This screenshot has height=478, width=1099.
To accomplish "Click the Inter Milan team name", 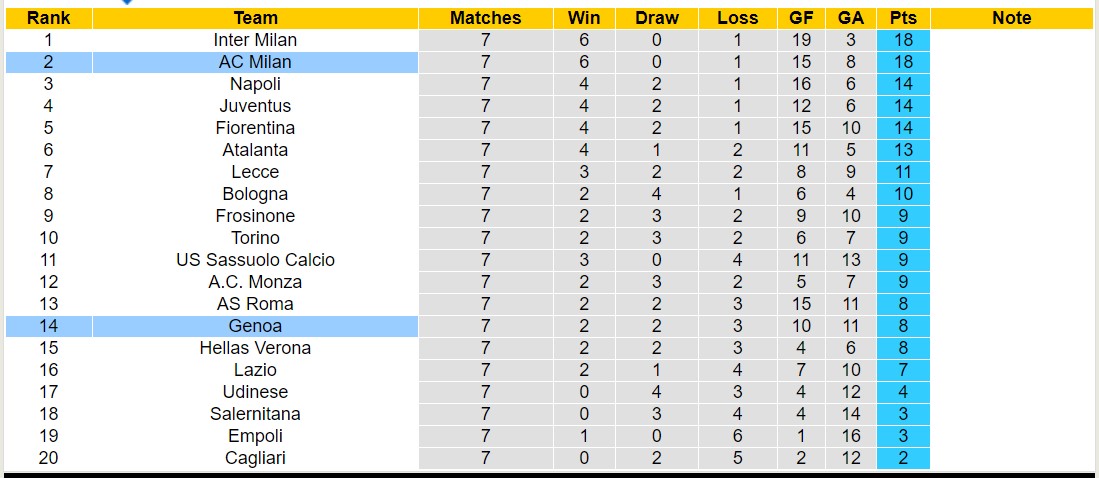I will click(255, 40).
